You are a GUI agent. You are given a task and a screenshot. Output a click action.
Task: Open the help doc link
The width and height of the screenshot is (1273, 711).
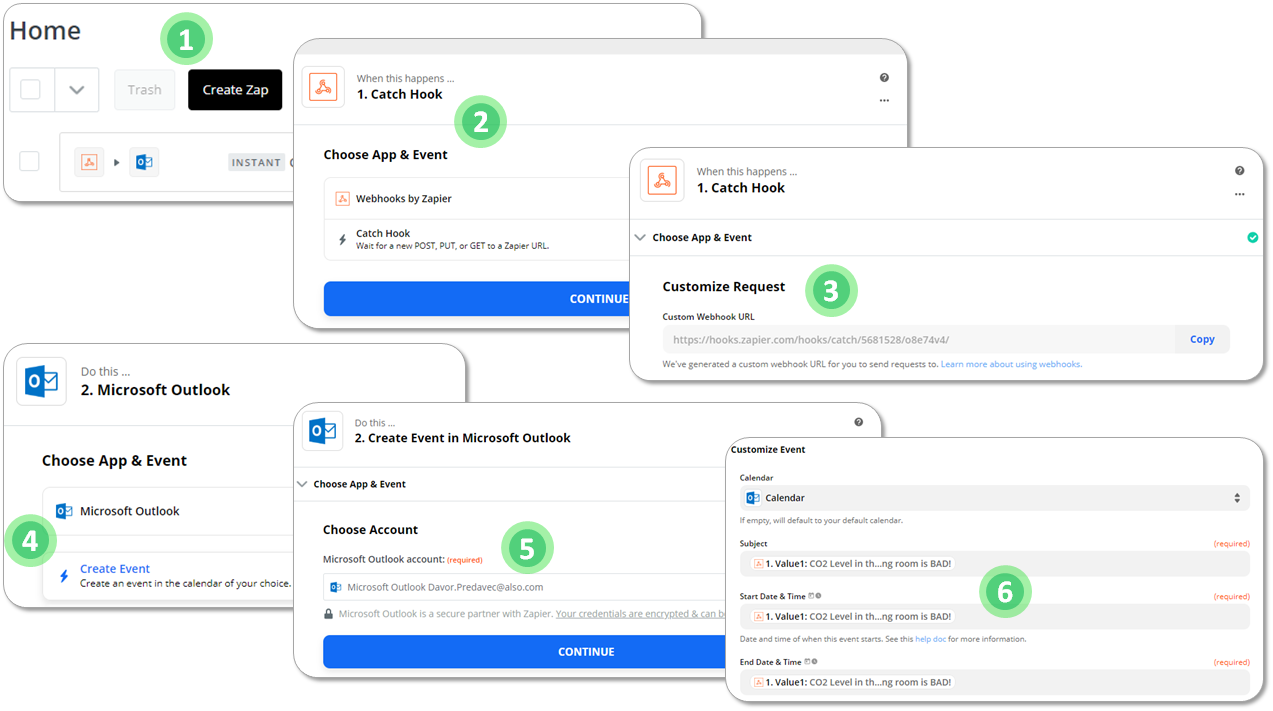point(931,639)
